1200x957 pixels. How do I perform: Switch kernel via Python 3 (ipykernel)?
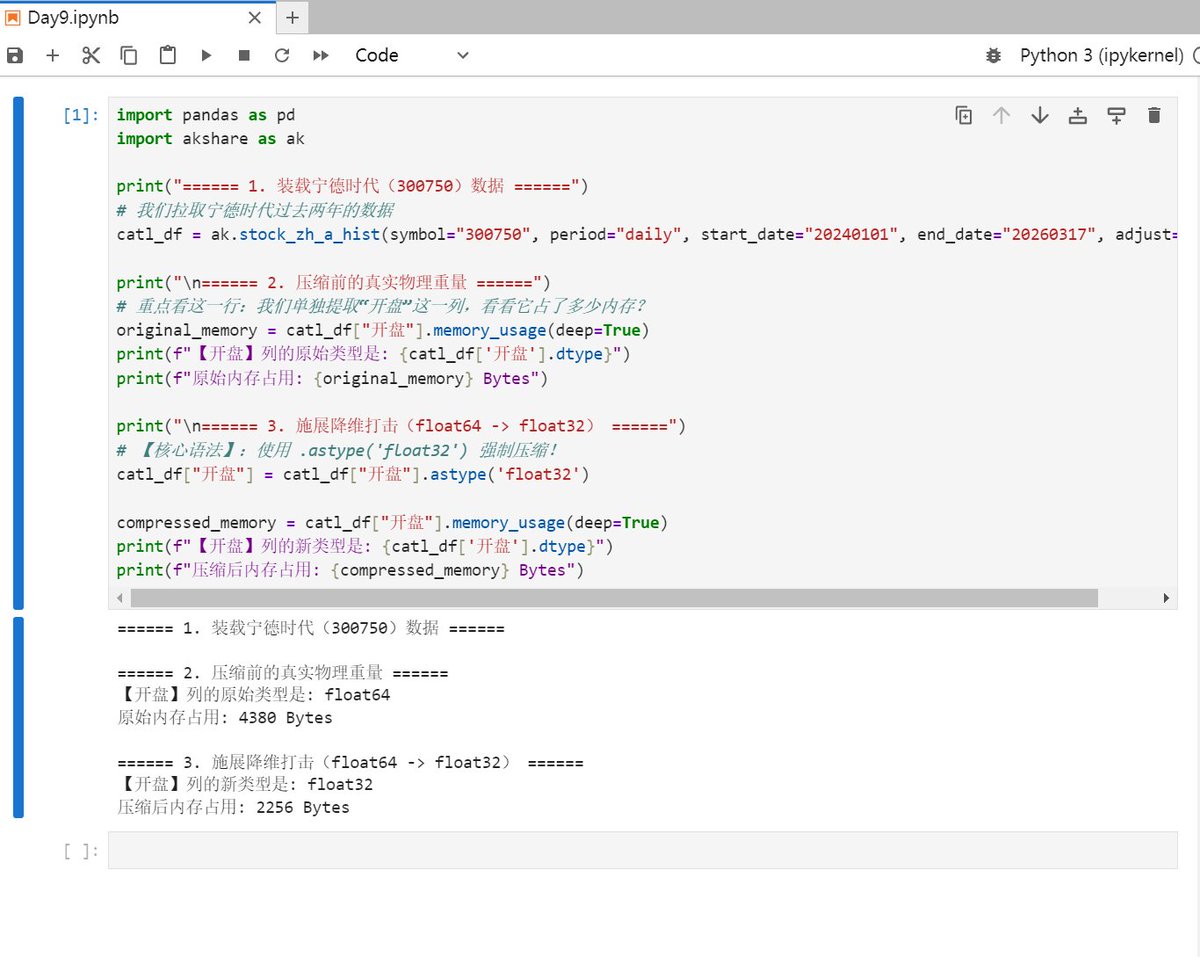(x=1102, y=56)
